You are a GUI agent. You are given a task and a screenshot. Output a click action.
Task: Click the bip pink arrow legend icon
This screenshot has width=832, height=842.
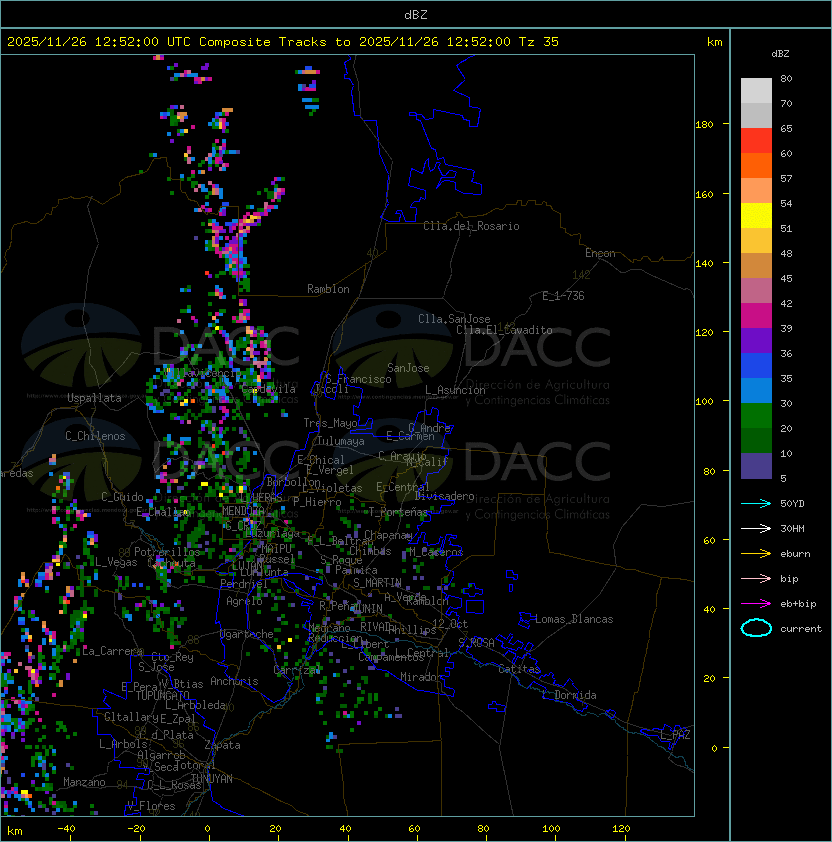[756, 578]
